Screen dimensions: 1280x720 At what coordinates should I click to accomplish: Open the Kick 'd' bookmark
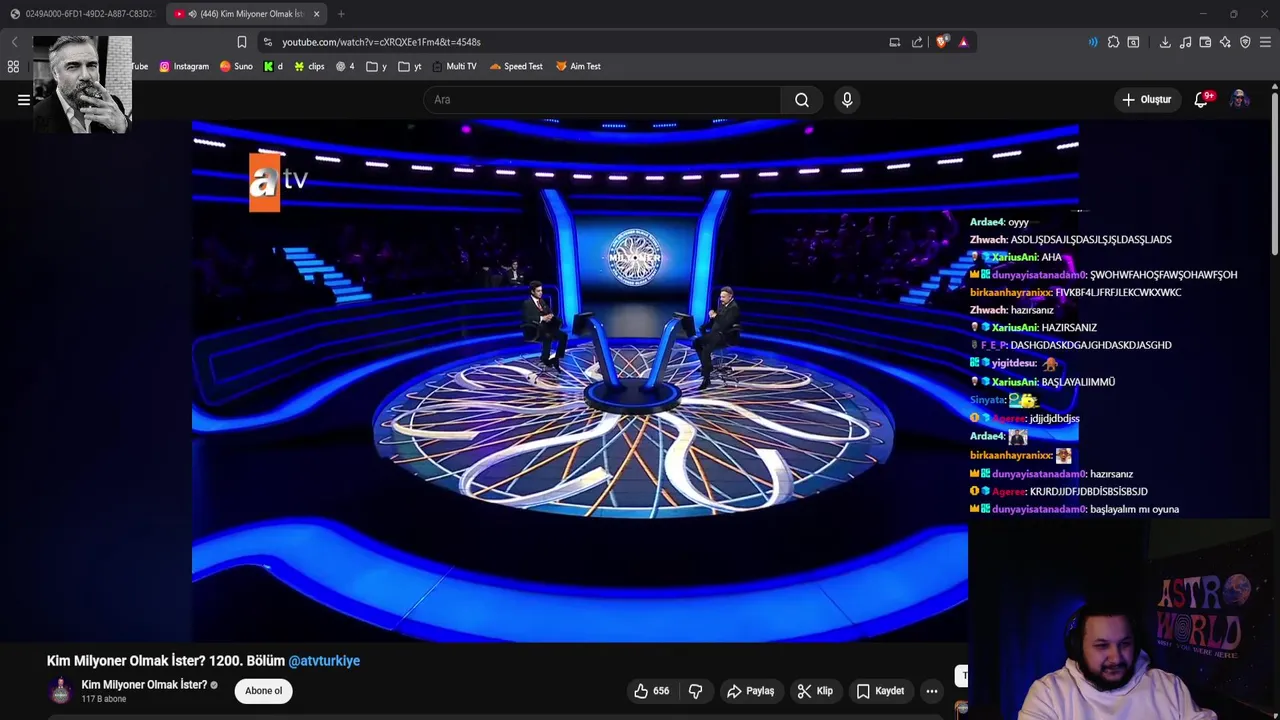[273, 66]
